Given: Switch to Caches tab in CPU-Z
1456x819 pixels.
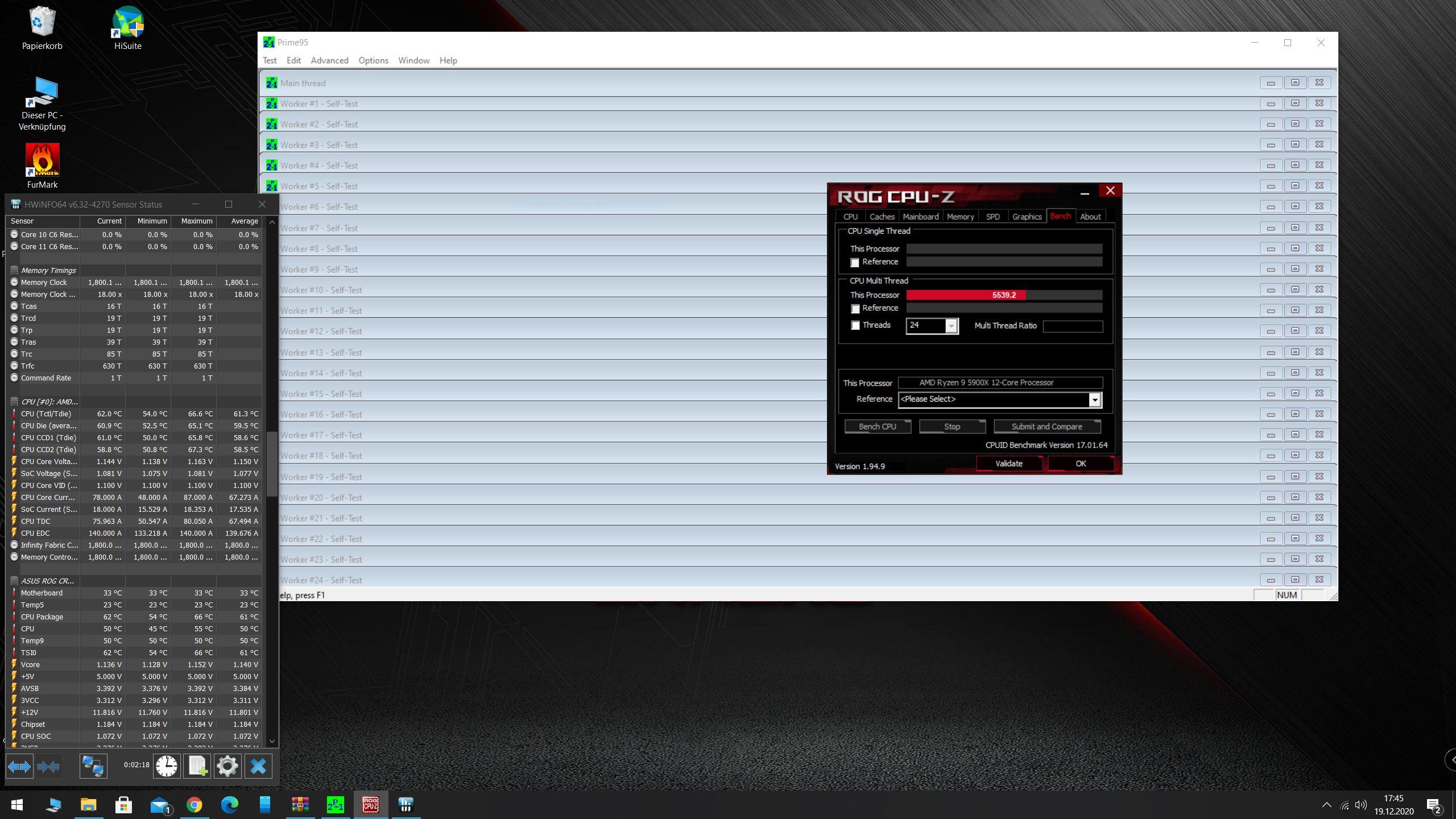Looking at the screenshot, I should pos(882,217).
